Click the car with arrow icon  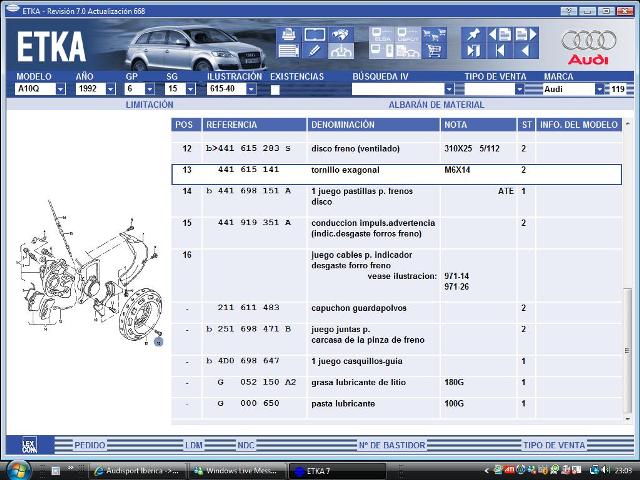(x=341, y=51)
